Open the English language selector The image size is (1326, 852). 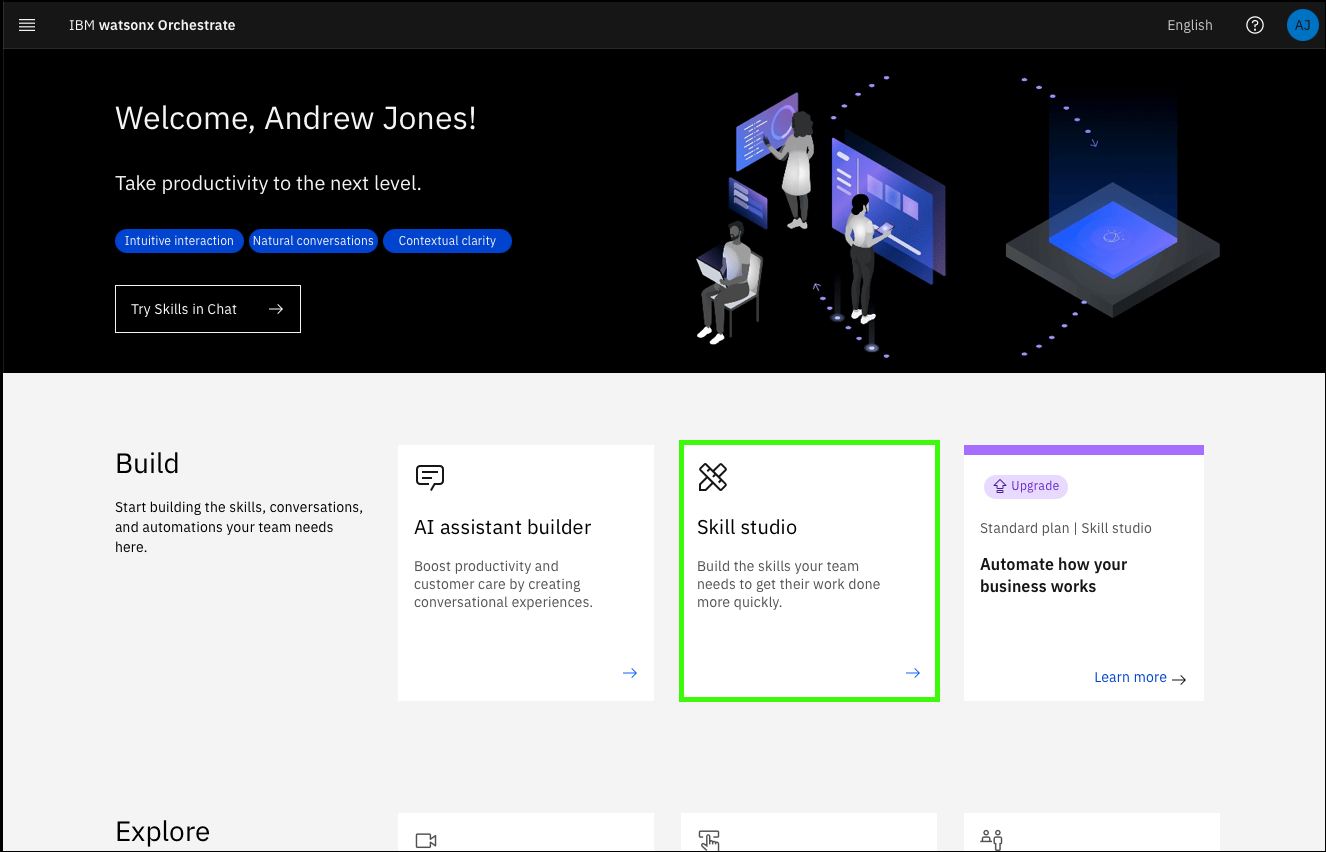tap(1189, 25)
